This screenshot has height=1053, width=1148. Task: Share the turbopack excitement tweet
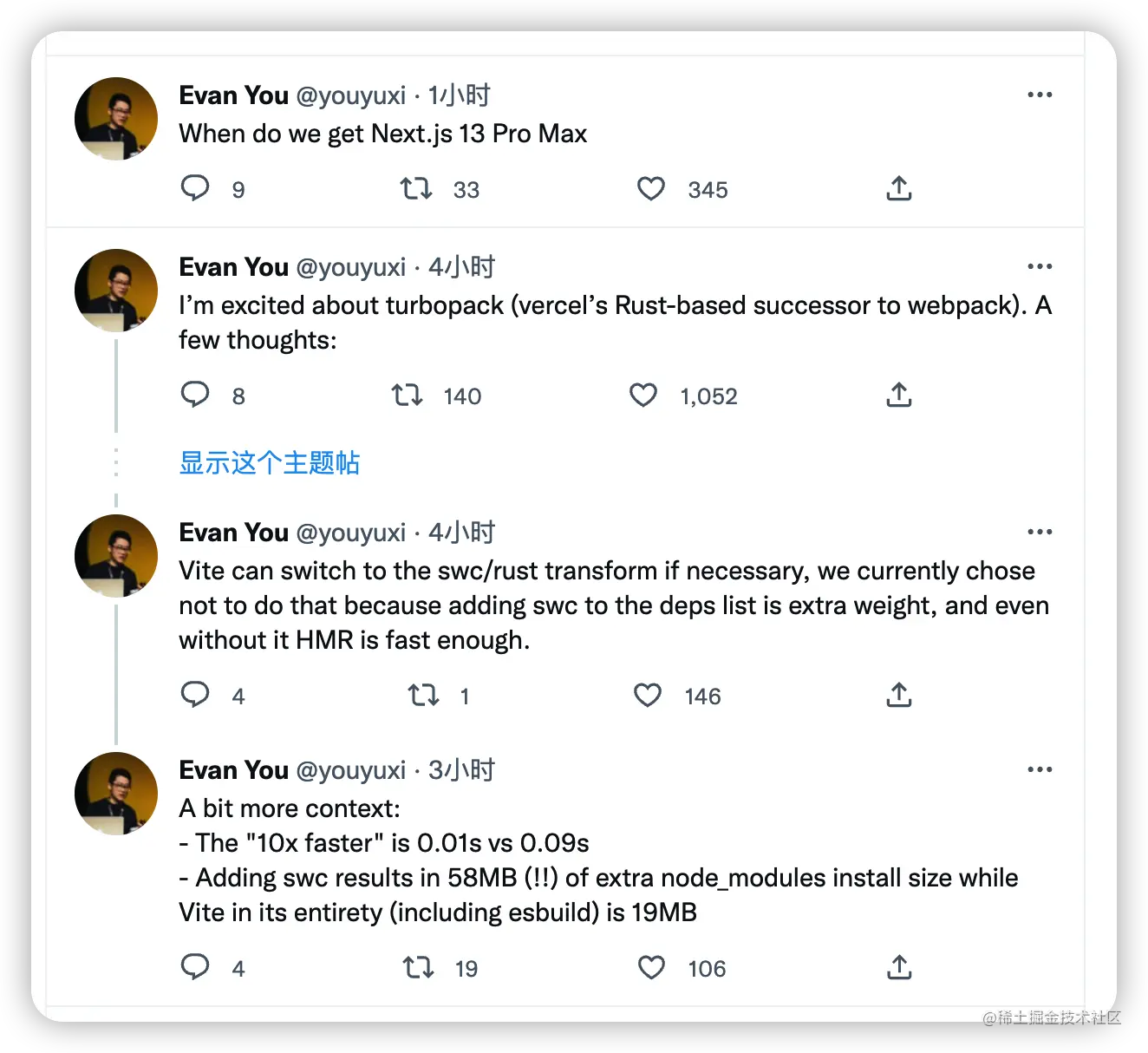pyautogui.click(x=899, y=395)
